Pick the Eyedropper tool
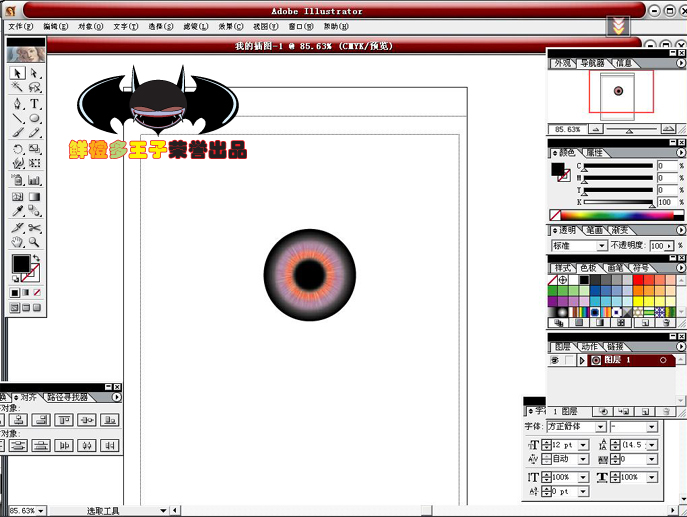 point(18,211)
